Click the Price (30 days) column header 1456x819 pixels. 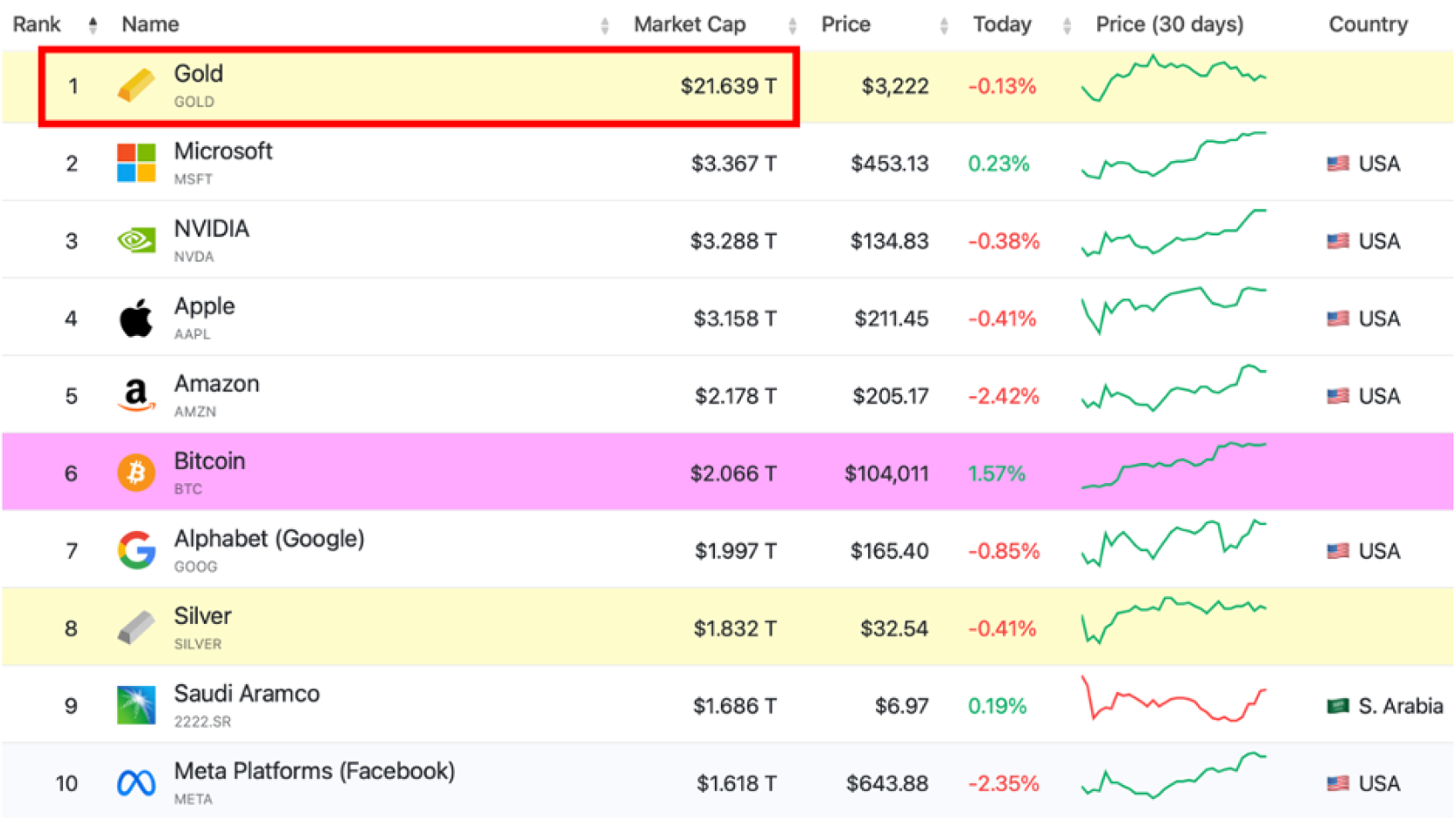1169,24
